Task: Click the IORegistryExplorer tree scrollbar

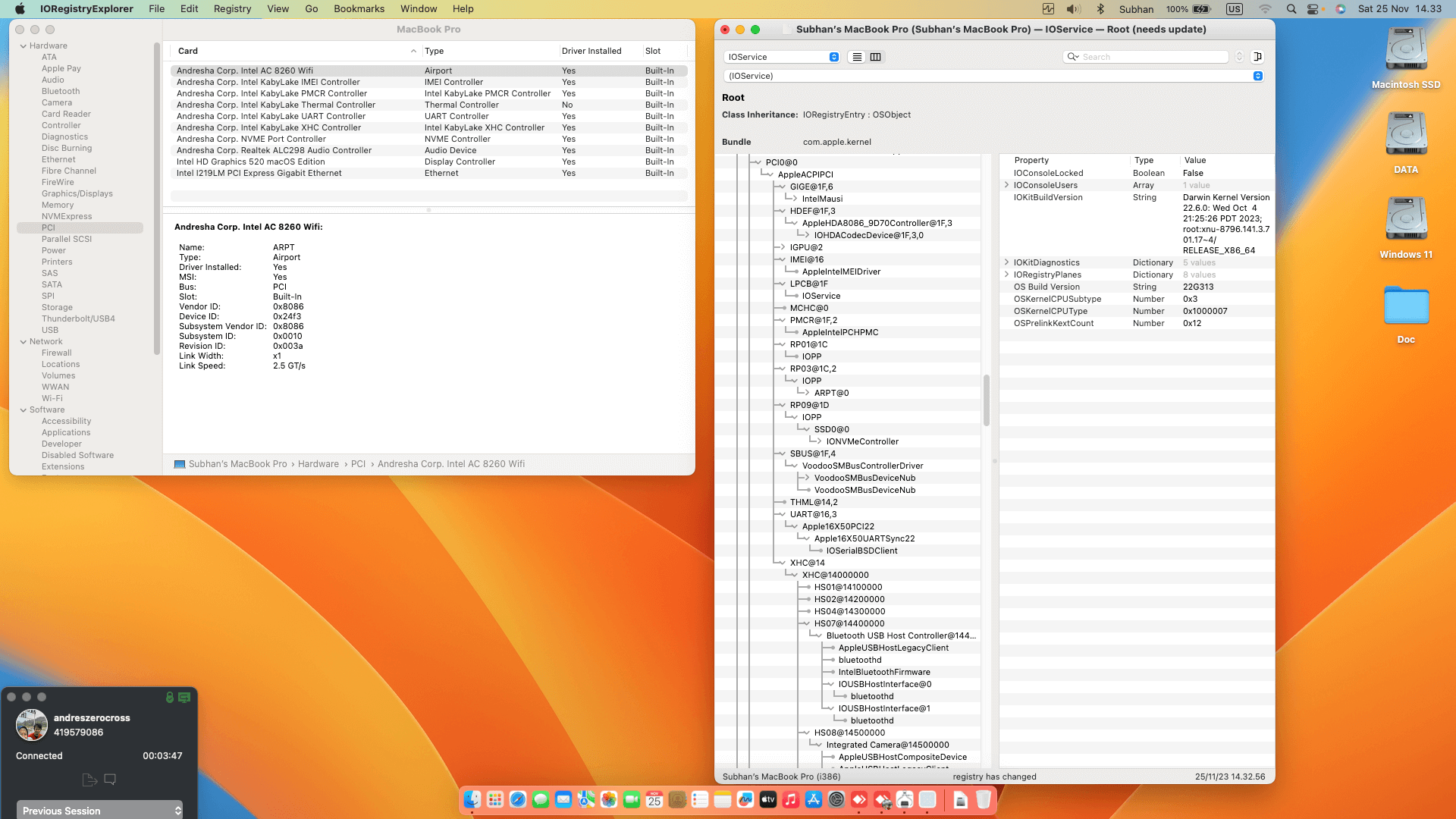Action: coord(987,400)
